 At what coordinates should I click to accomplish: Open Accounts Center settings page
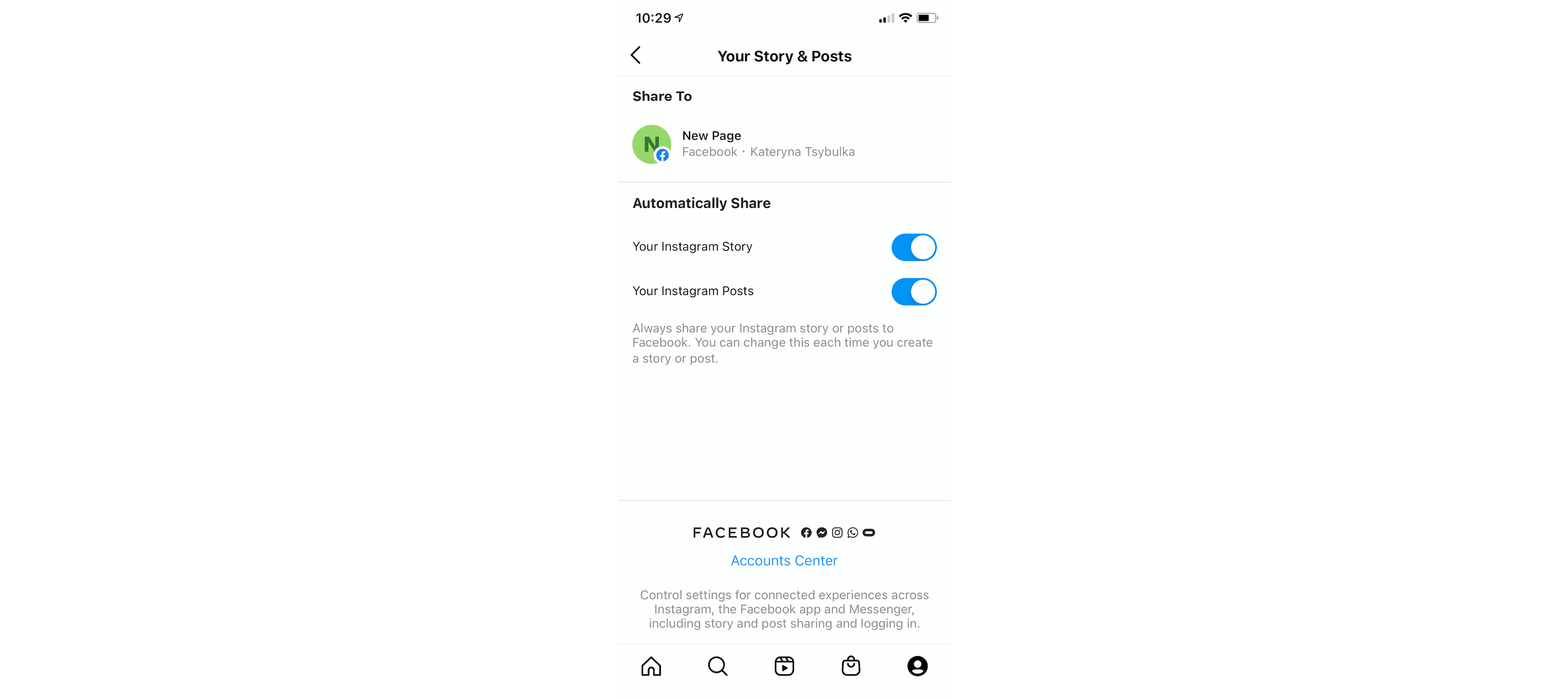(784, 560)
